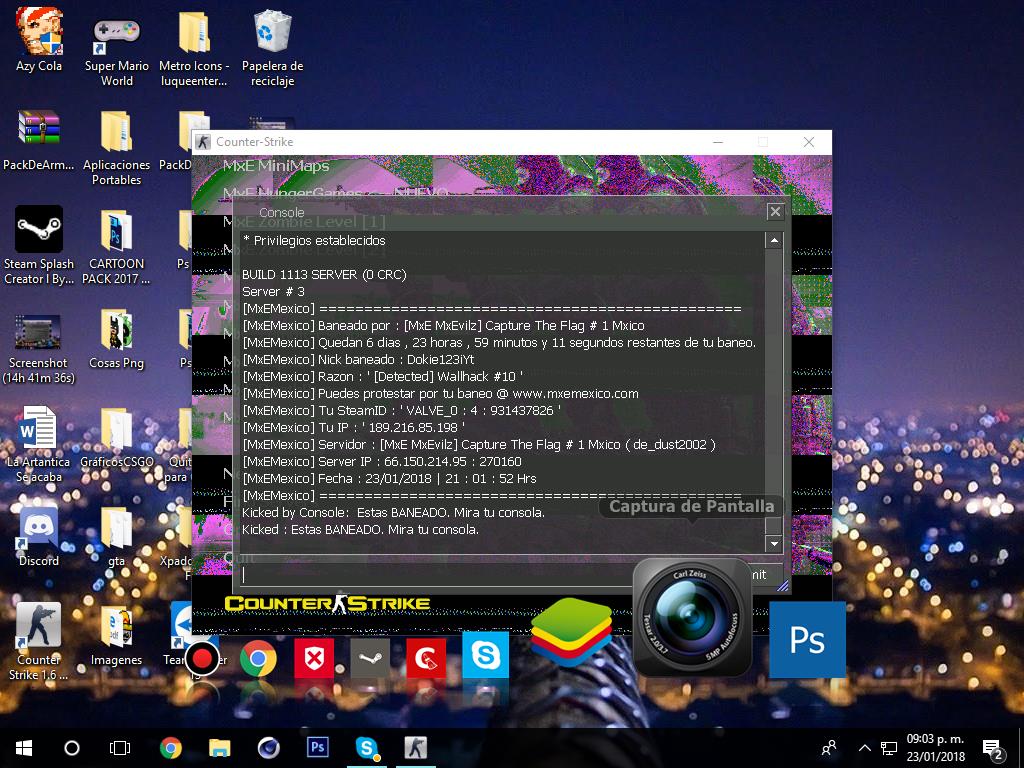1024x768 pixels.
Task: Launch the Steam Splash Creator shortcut
Action: coord(39,246)
